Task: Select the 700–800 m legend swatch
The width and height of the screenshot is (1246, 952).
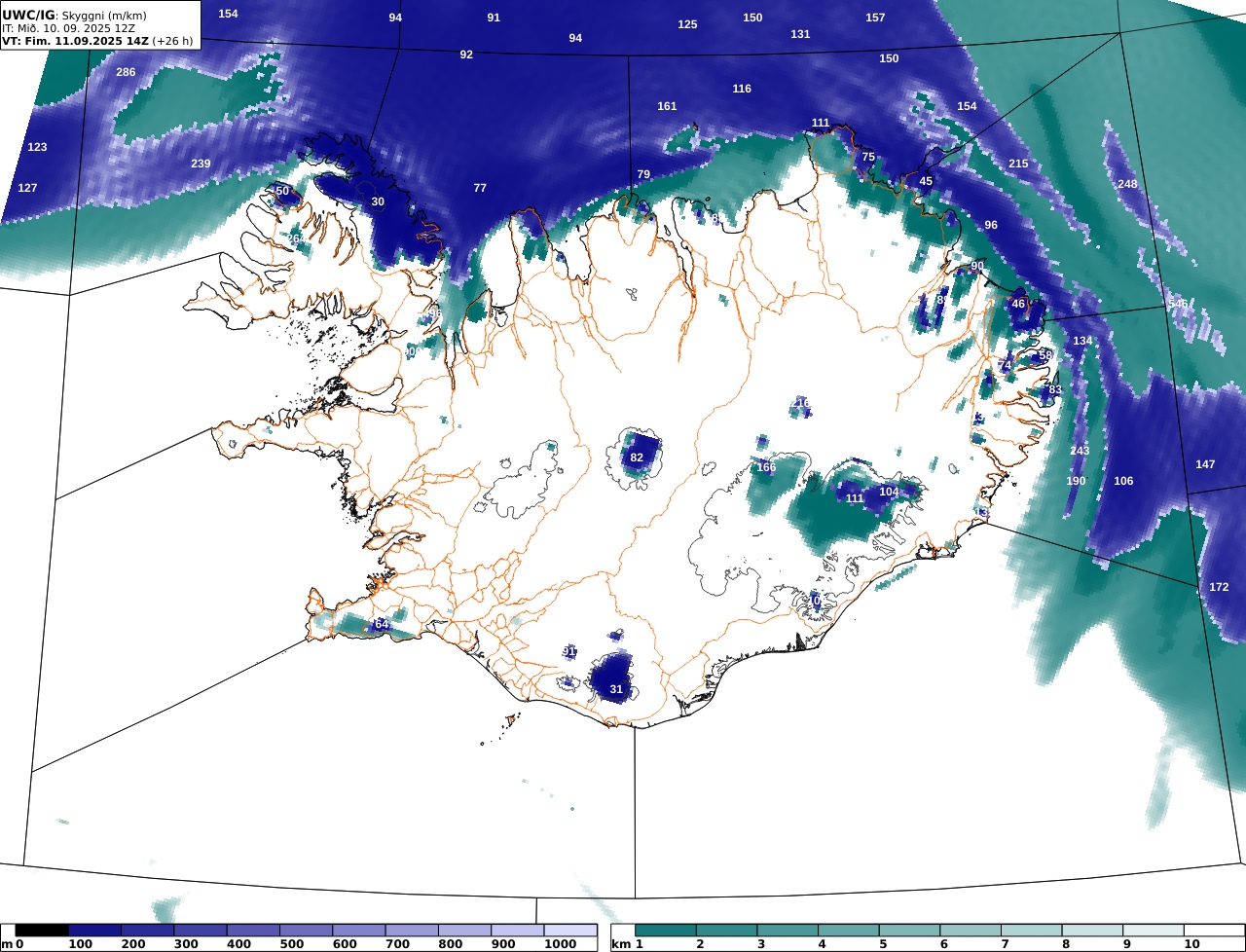Action: pos(411,931)
